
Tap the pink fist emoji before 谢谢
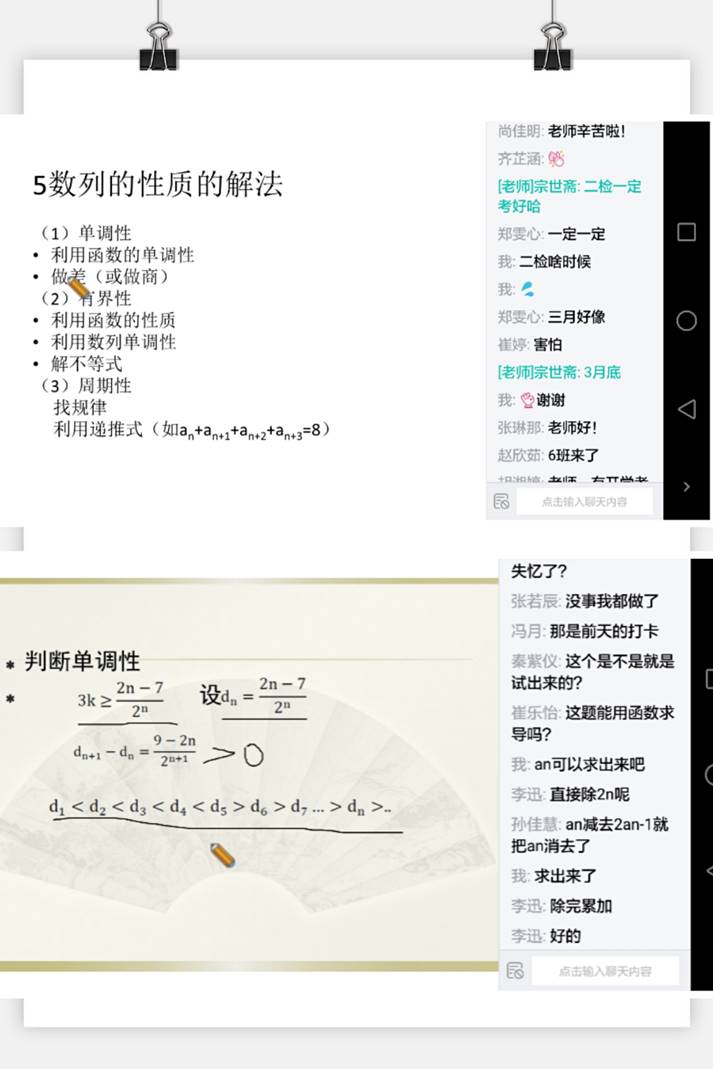point(527,400)
